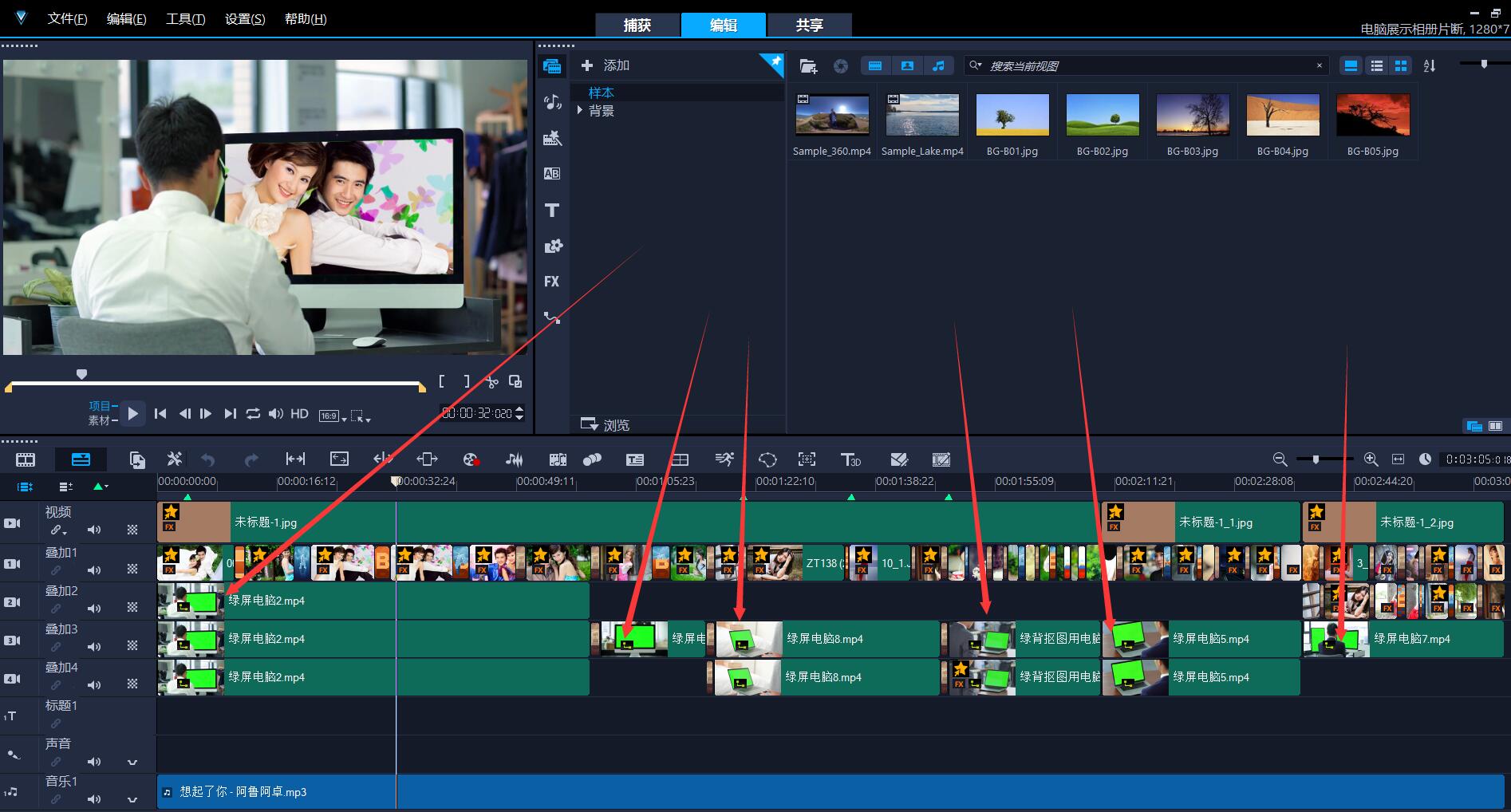
Task: Open the Title library panel
Action: point(551,211)
